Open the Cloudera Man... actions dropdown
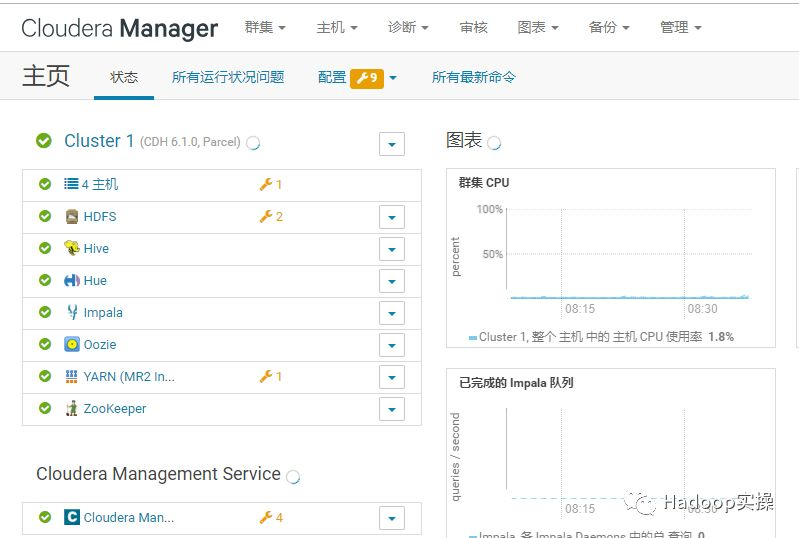The height and width of the screenshot is (538, 799). pos(392,518)
